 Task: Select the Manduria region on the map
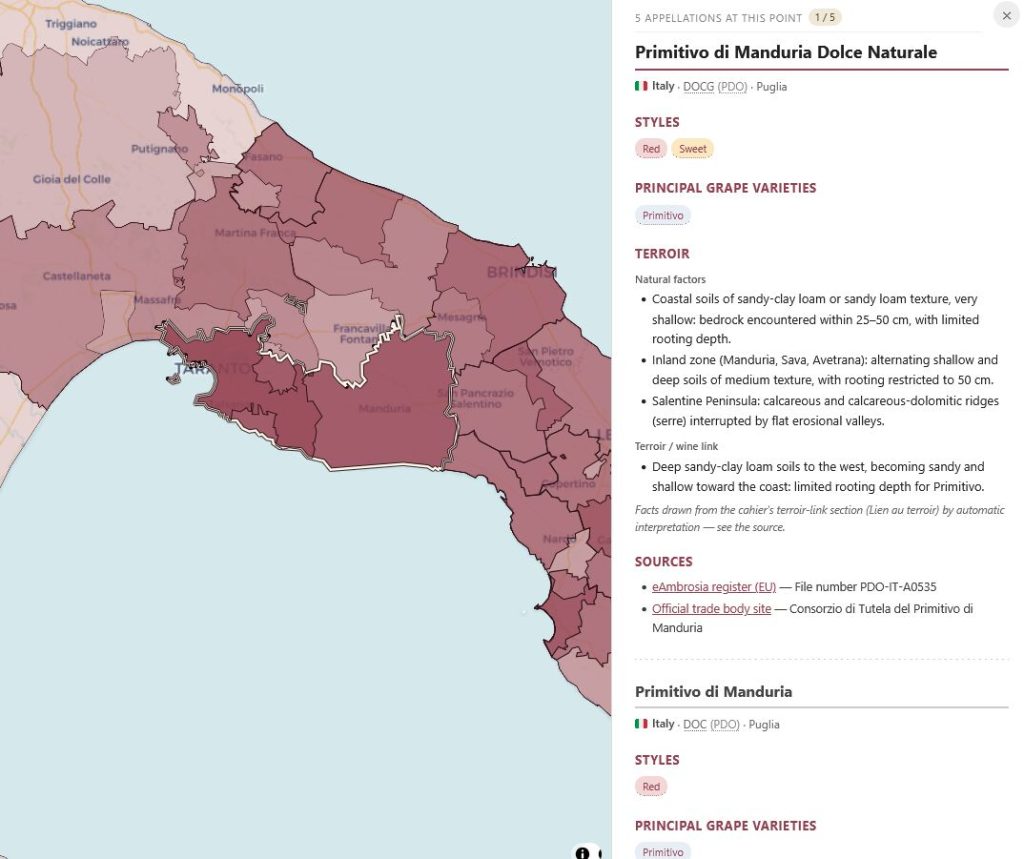382,408
